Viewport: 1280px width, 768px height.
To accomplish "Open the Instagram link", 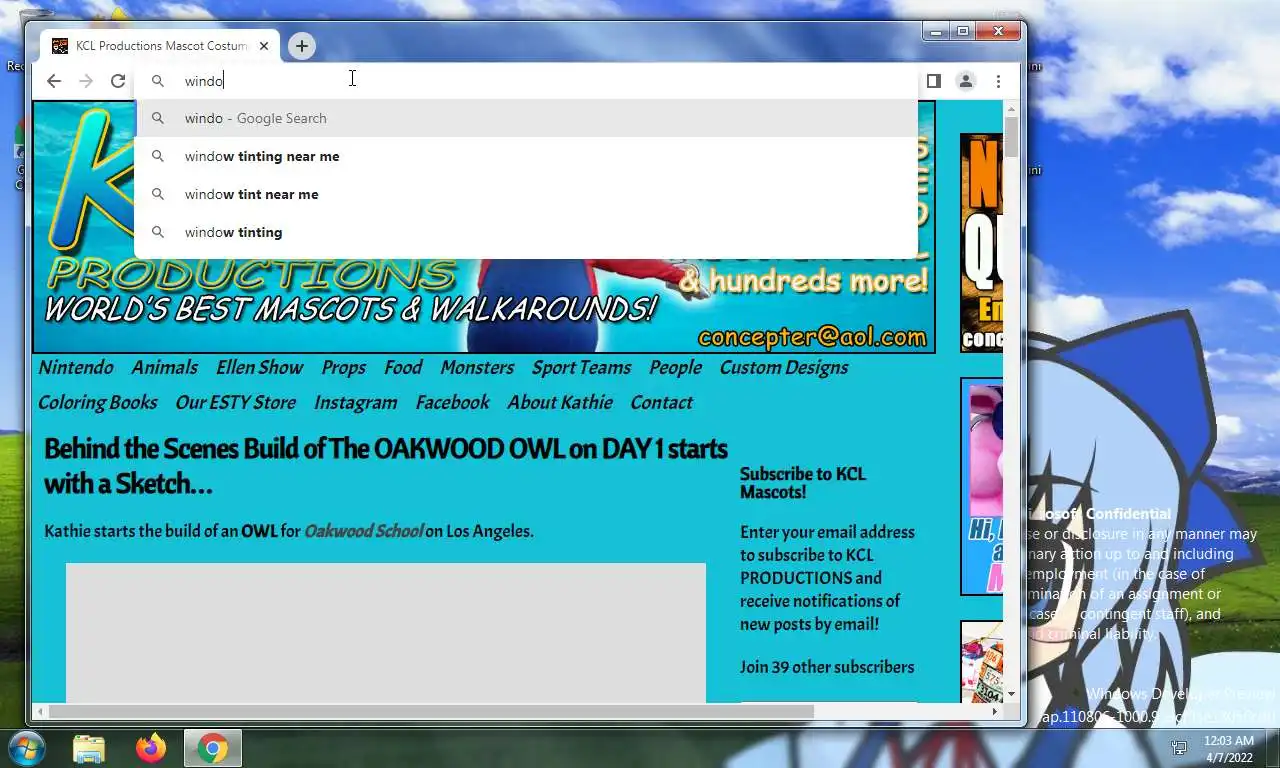I will tap(356, 403).
